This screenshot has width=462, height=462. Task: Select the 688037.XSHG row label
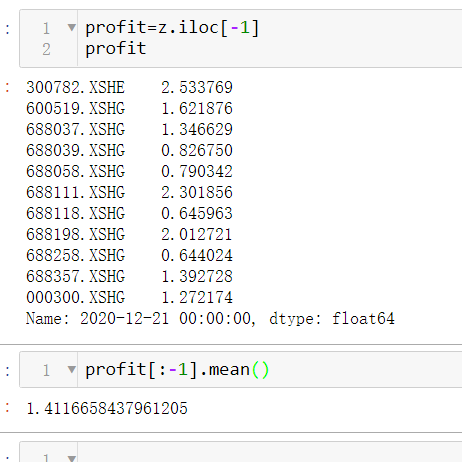76,130
